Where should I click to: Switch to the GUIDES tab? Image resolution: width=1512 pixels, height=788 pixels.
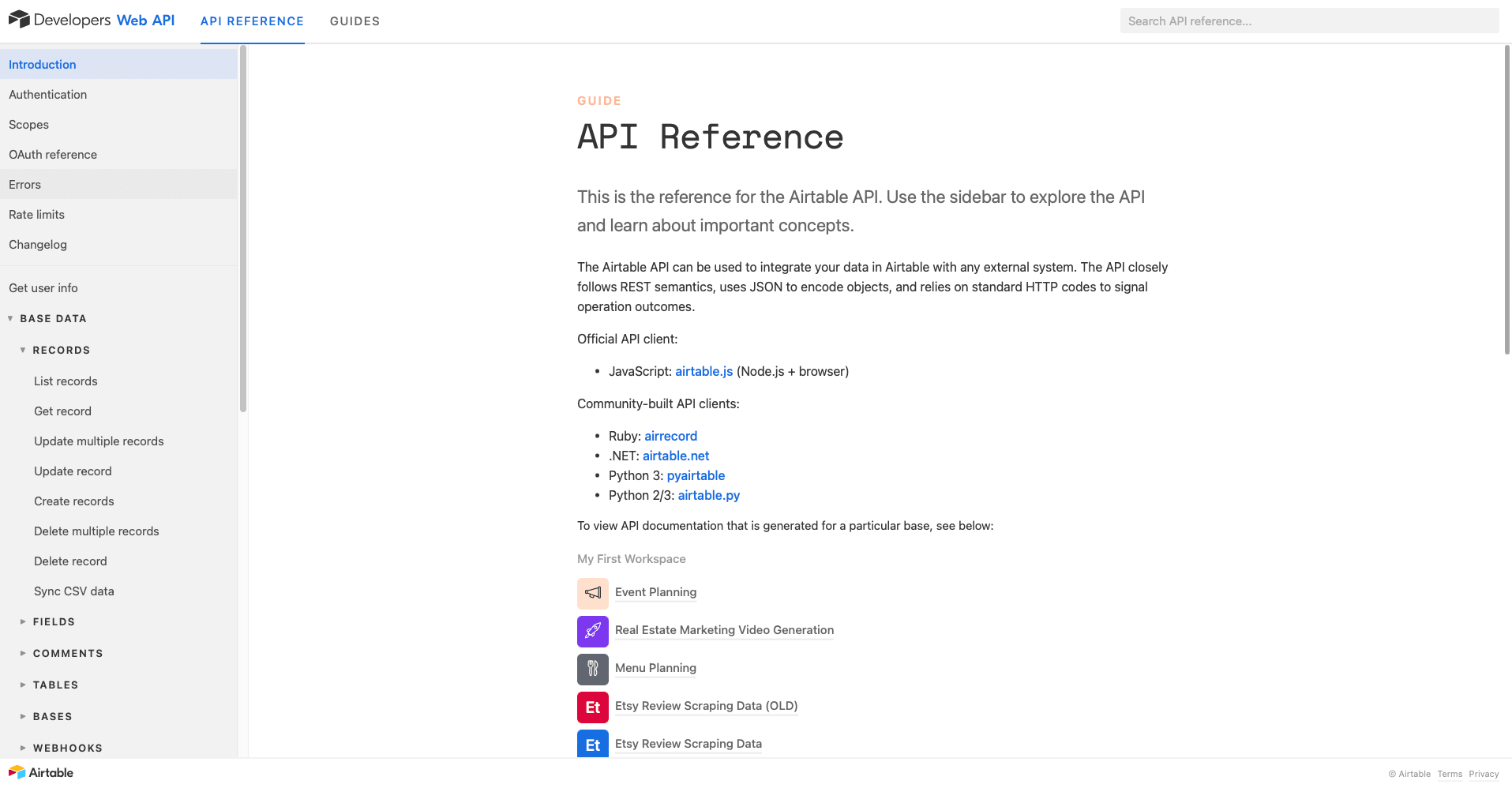[355, 21]
